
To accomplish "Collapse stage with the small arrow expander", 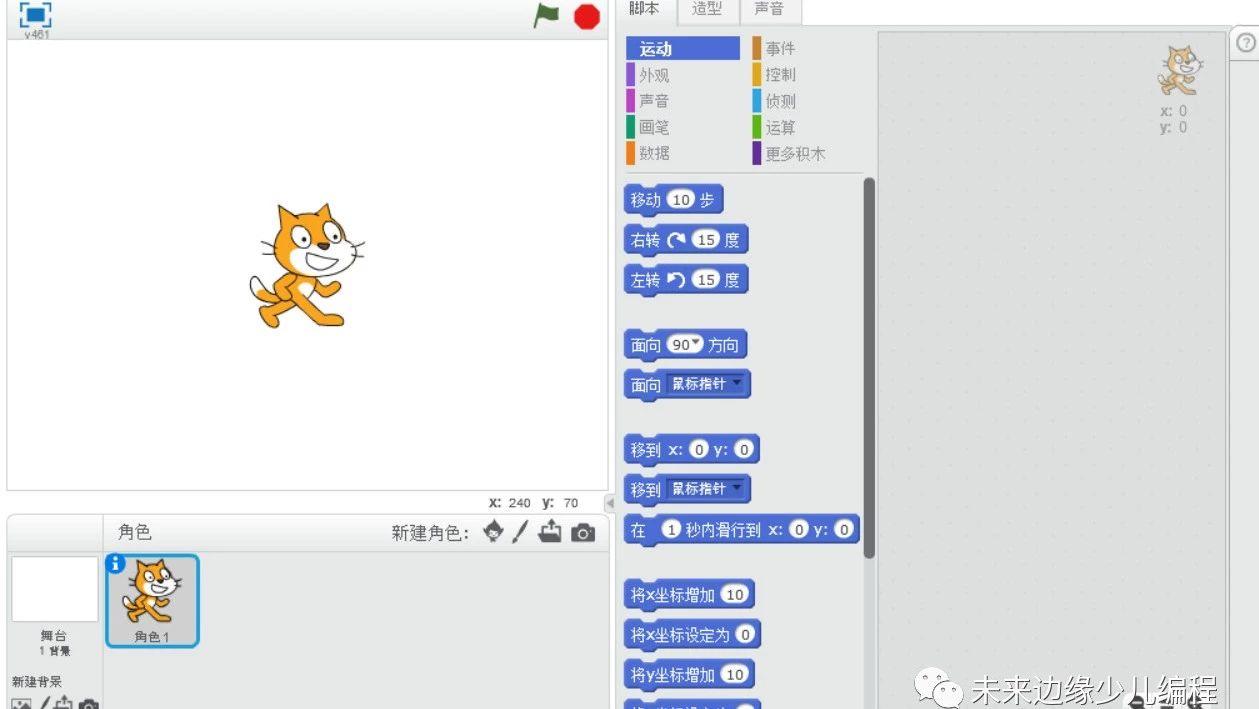I will [610, 503].
